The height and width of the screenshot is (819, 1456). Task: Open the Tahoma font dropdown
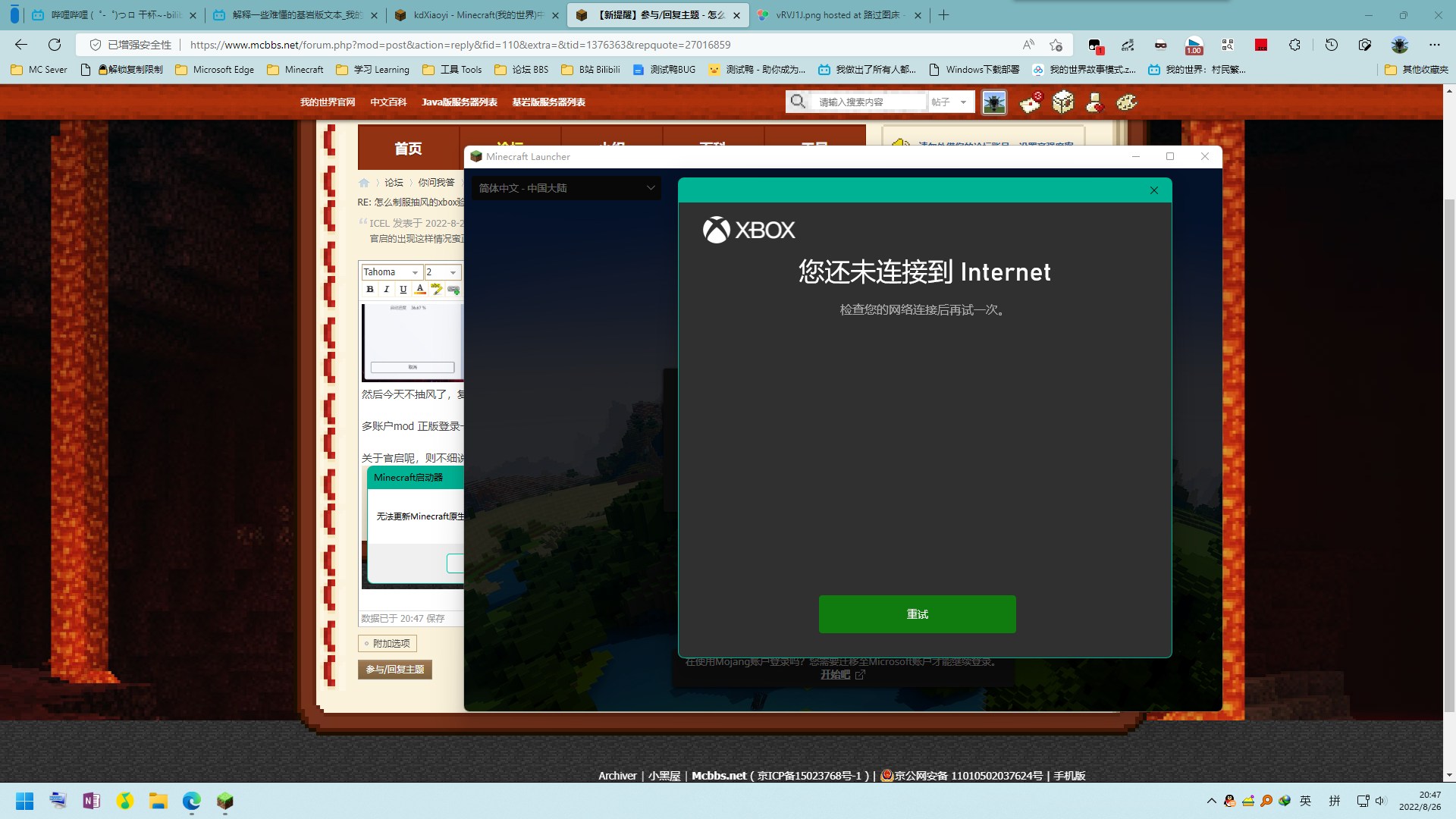coord(391,272)
